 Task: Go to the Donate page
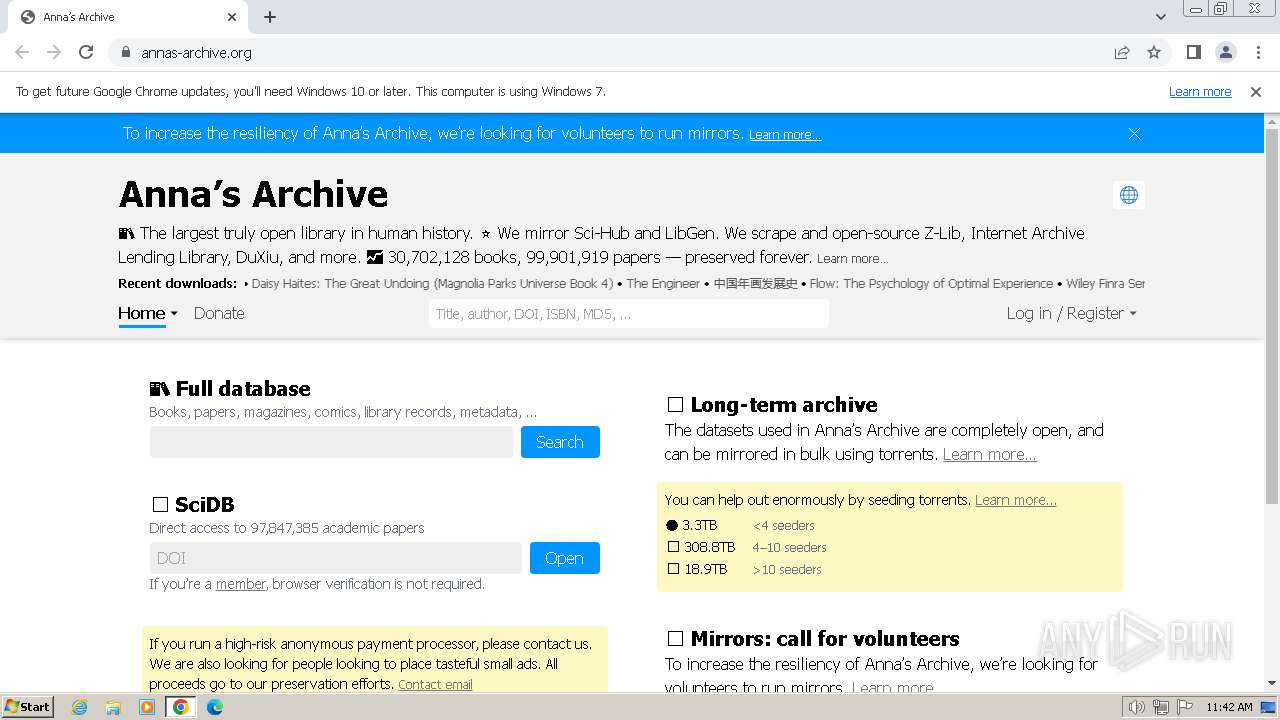(x=219, y=313)
